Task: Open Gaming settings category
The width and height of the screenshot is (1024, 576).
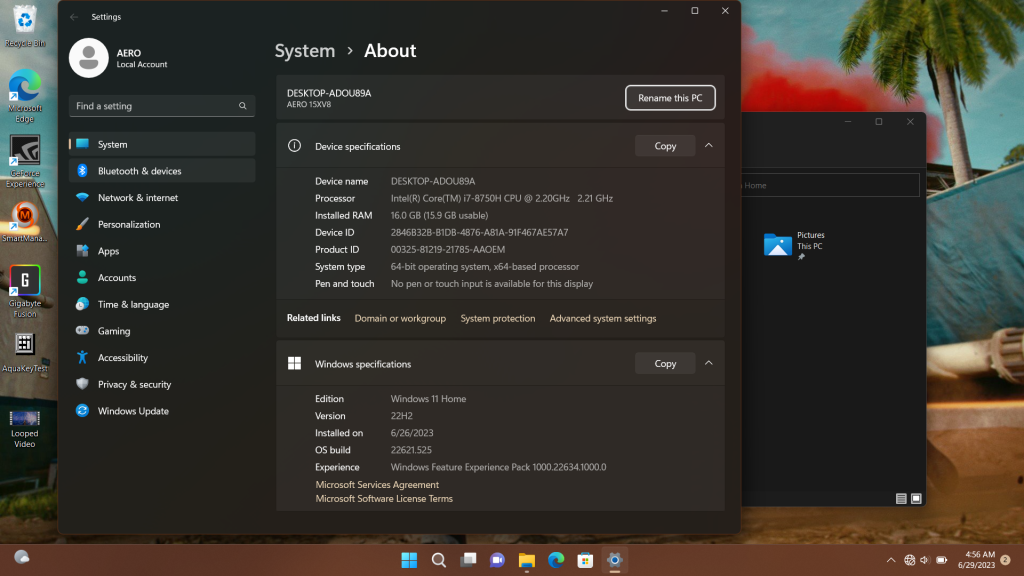Action: pos(162,331)
